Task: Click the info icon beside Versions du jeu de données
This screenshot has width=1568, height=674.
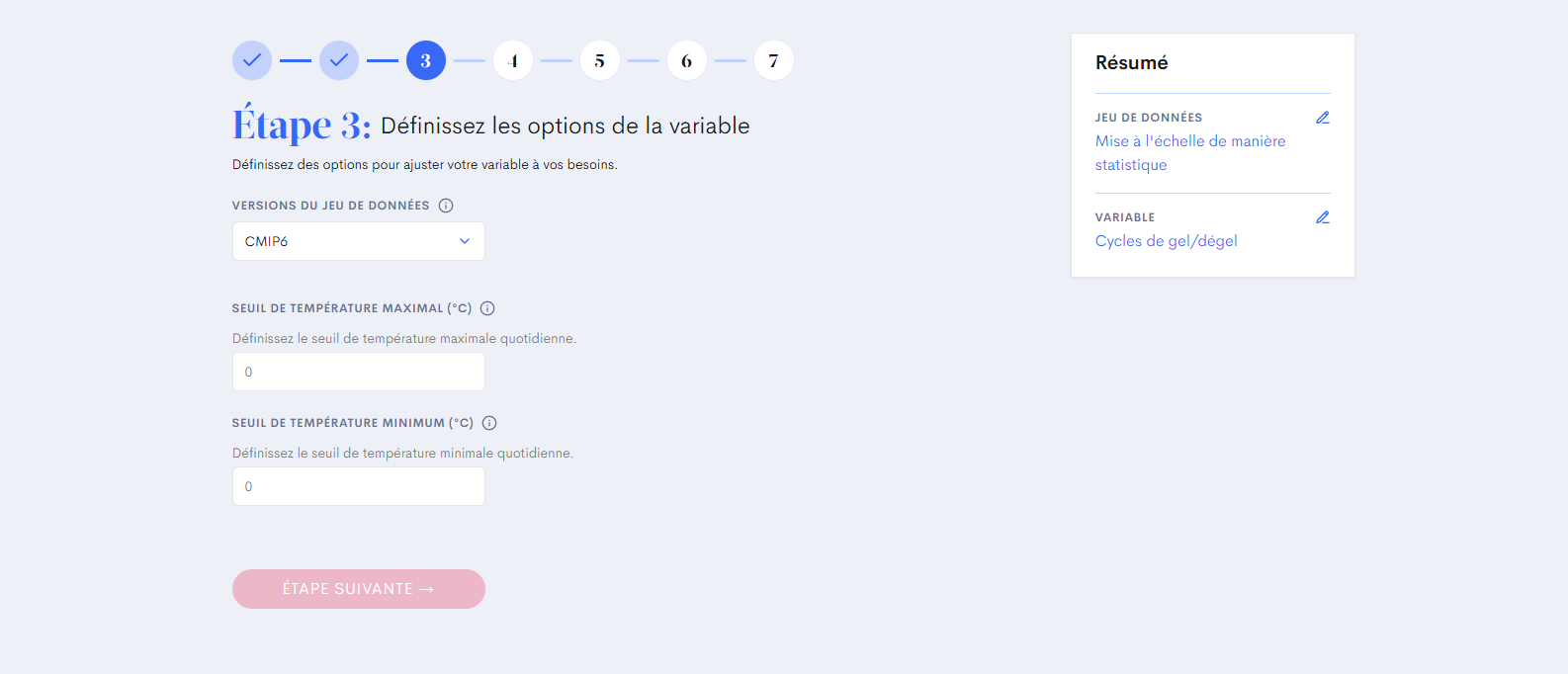Action: (x=446, y=206)
